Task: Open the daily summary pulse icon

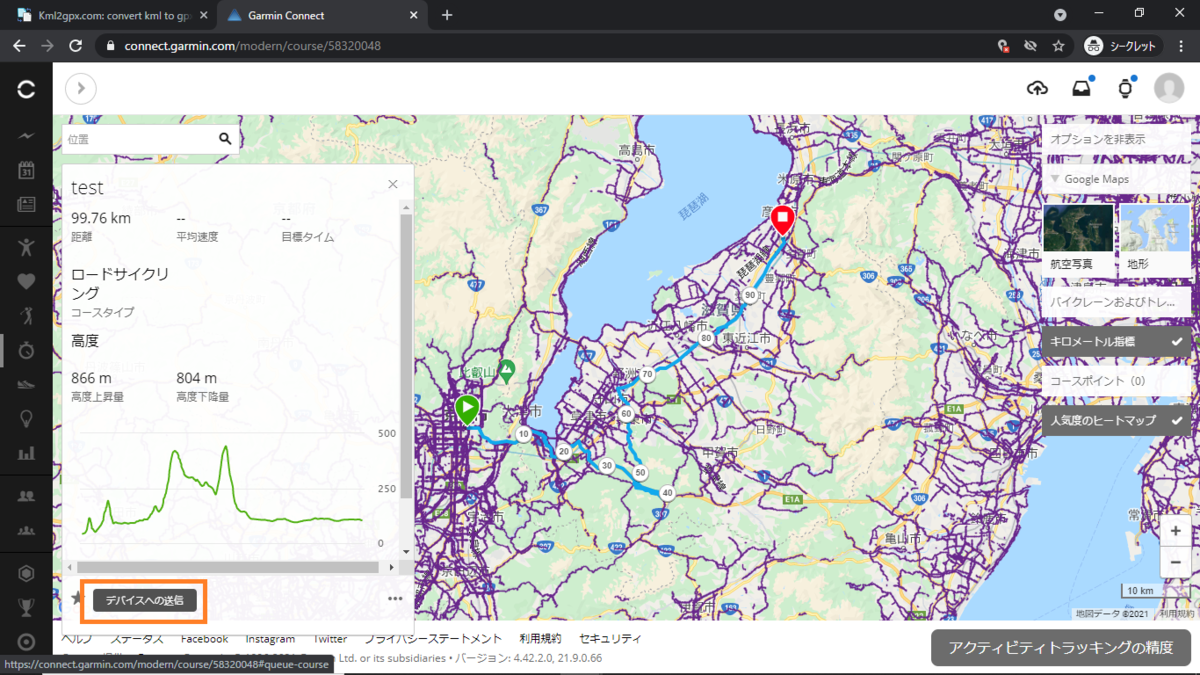Action: [27, 136]
